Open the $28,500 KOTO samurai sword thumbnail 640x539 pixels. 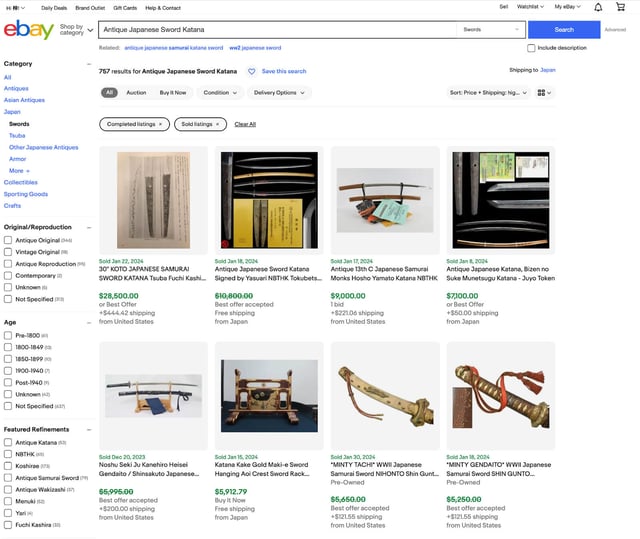(153, 198)
